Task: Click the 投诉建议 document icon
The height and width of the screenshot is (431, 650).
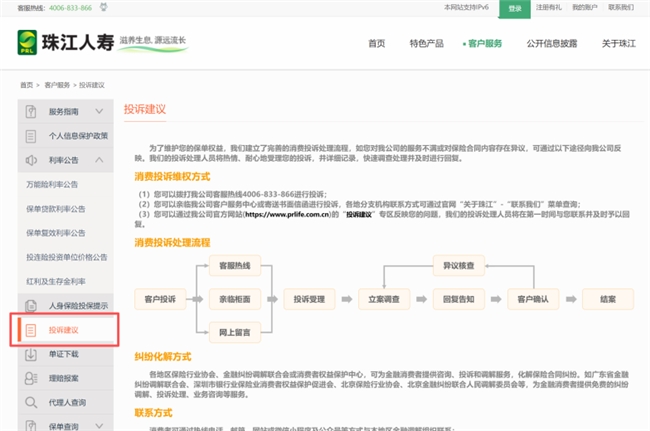Action: (x=31, y=330)
